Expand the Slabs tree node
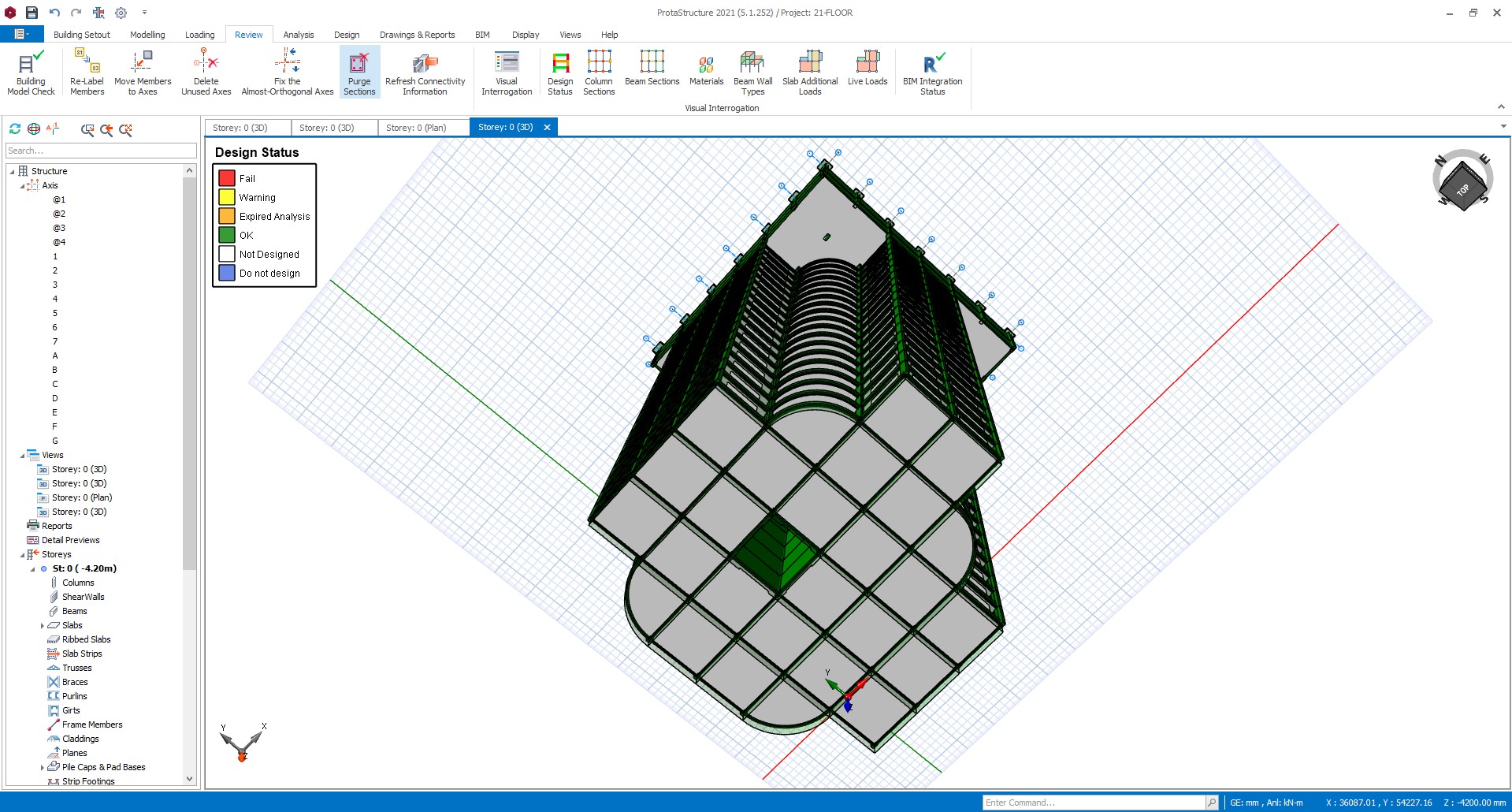Image resolution: width=1512 pixels, height=812 pixels. point(43,625)
